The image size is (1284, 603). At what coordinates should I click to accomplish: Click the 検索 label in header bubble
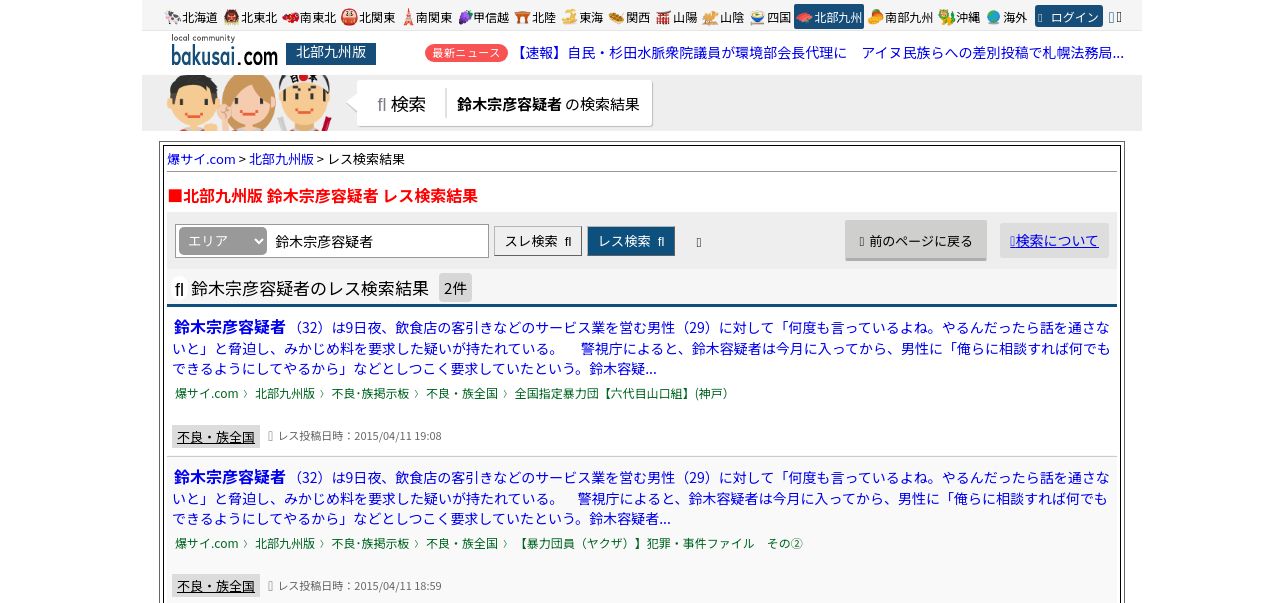(x=401, y=104)
